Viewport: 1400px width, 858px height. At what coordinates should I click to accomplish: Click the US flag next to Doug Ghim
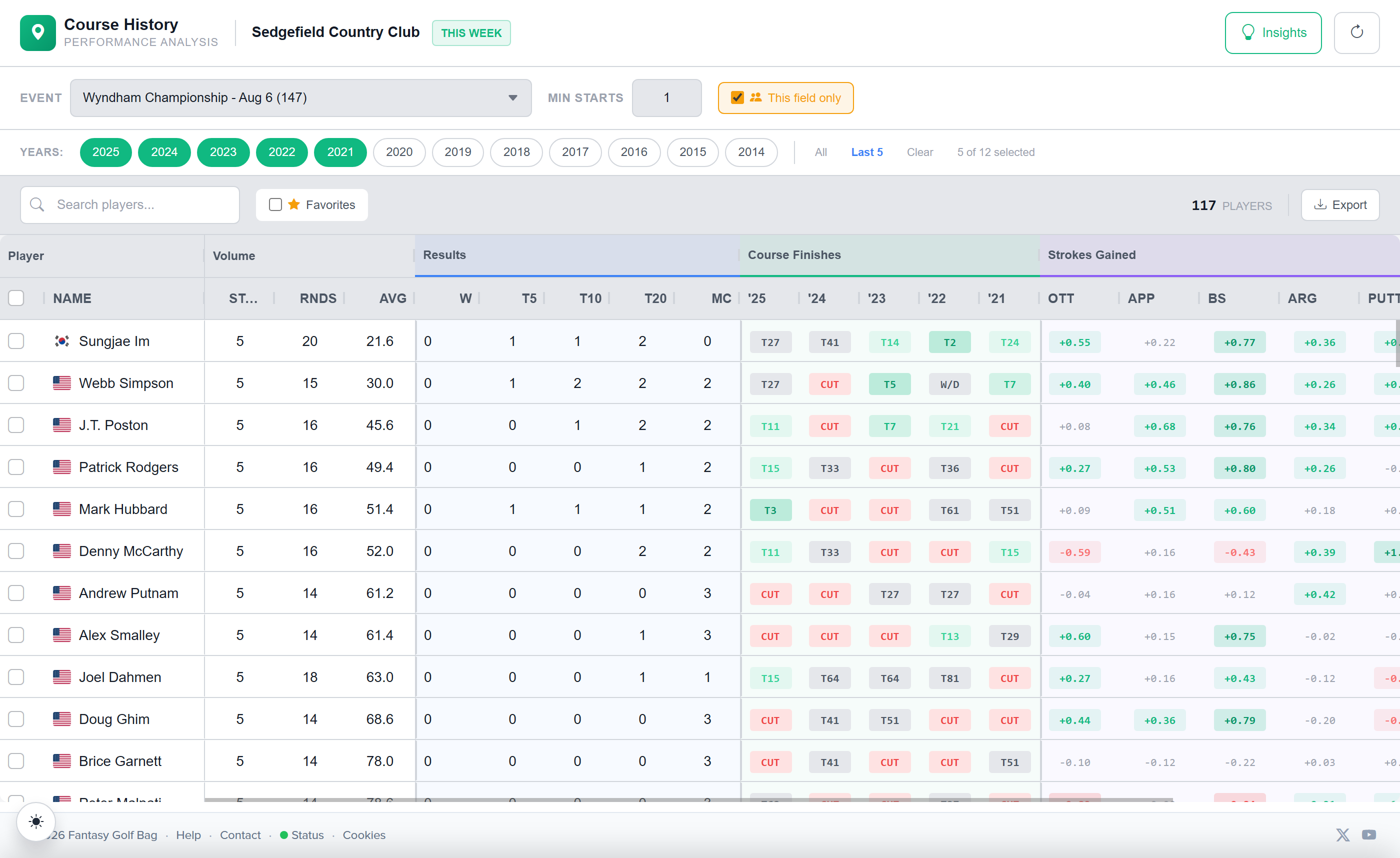[x=62, y=719]
